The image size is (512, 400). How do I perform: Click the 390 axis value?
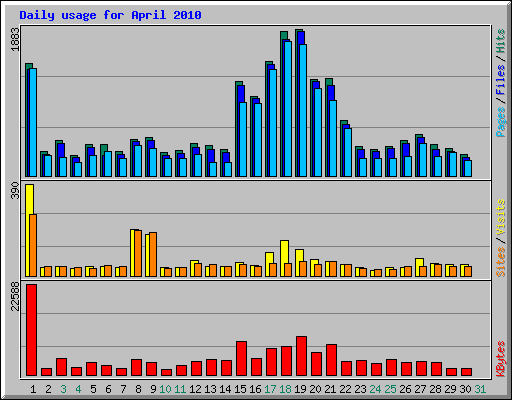click(15, 191)
